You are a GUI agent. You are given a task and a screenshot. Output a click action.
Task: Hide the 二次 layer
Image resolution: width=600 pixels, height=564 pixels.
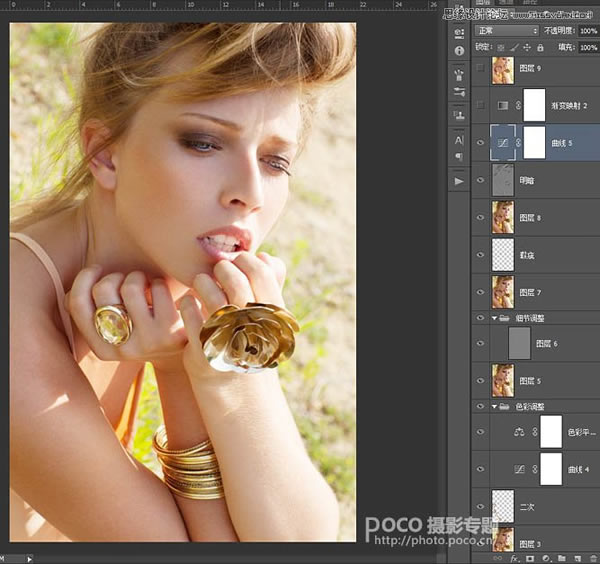(480, 507)
